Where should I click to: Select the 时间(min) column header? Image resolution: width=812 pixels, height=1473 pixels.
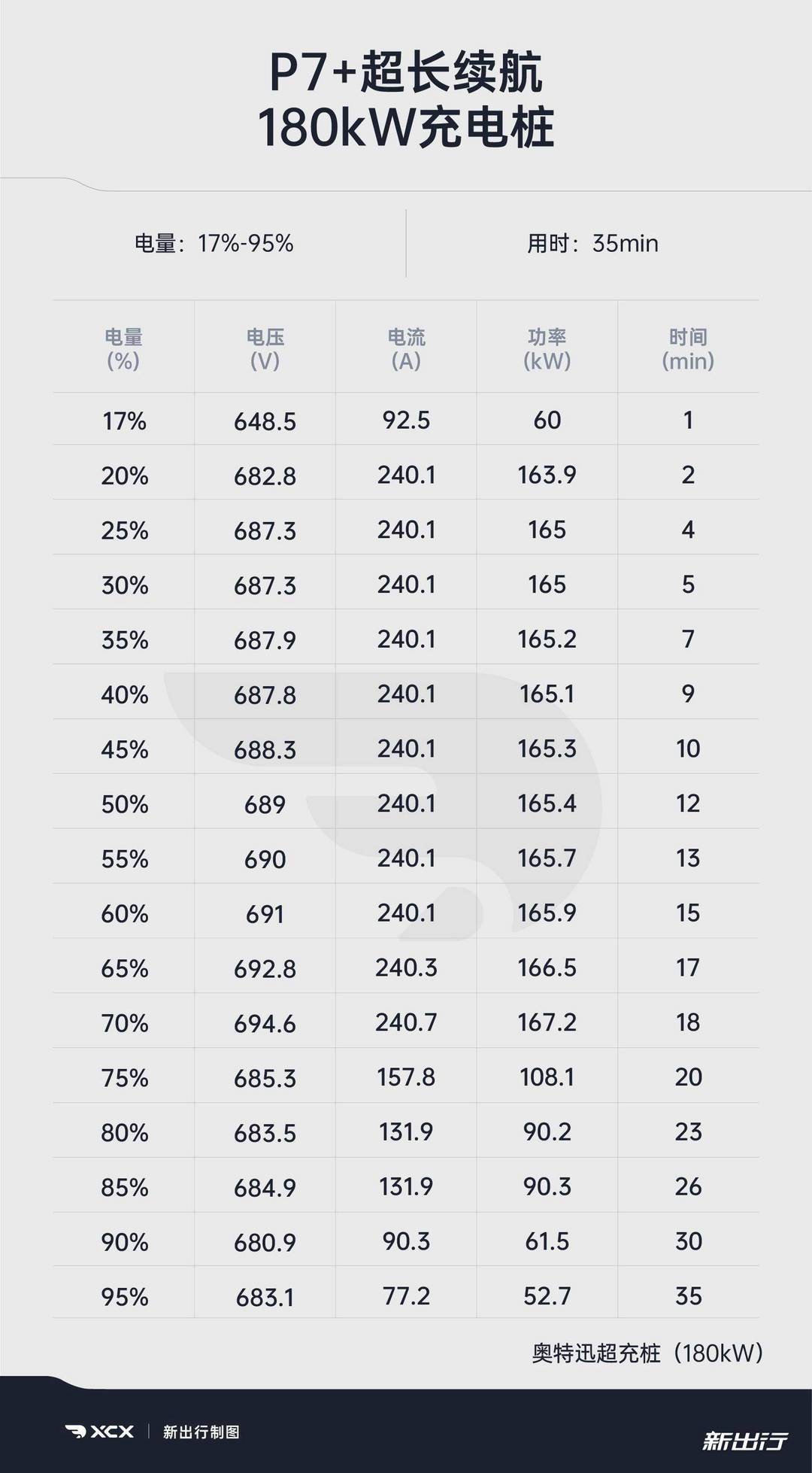[688, 349]
